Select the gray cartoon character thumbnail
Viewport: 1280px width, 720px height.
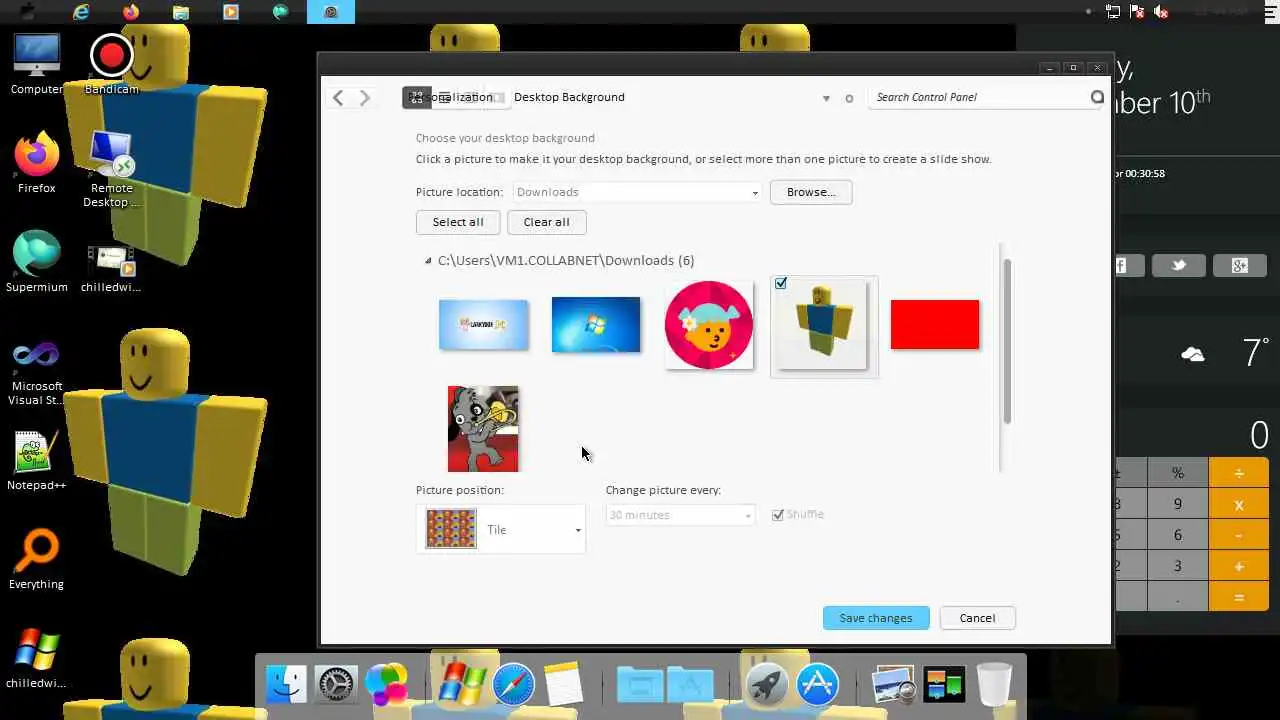483,428
